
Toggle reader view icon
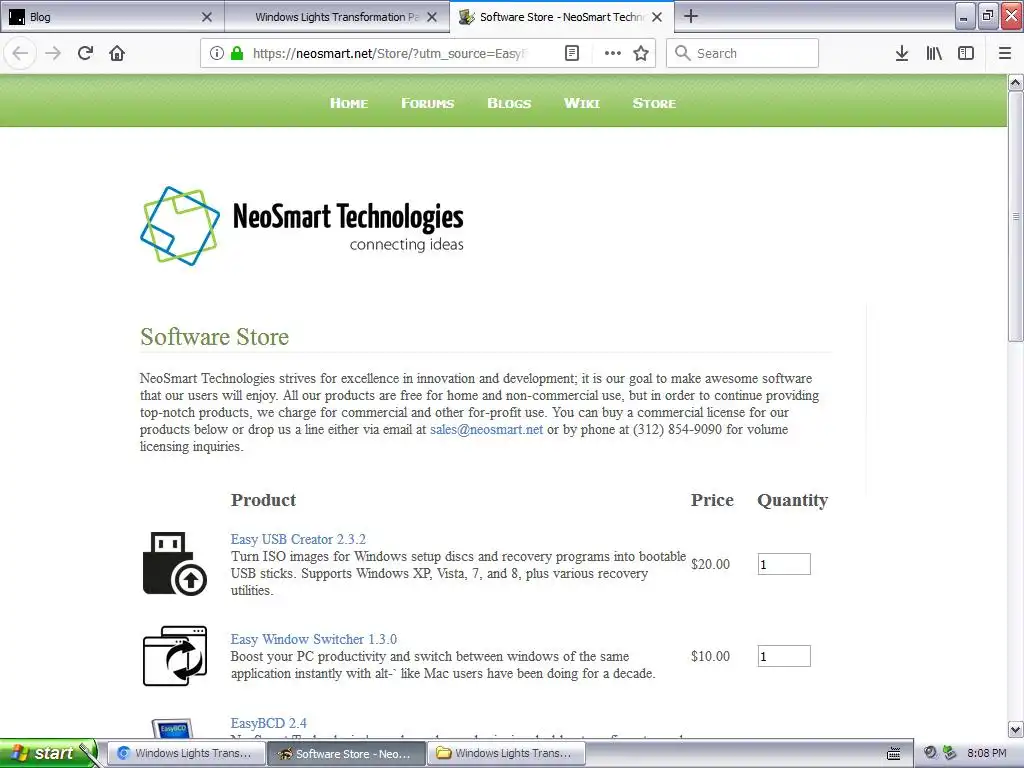click(x=571, y=53)
